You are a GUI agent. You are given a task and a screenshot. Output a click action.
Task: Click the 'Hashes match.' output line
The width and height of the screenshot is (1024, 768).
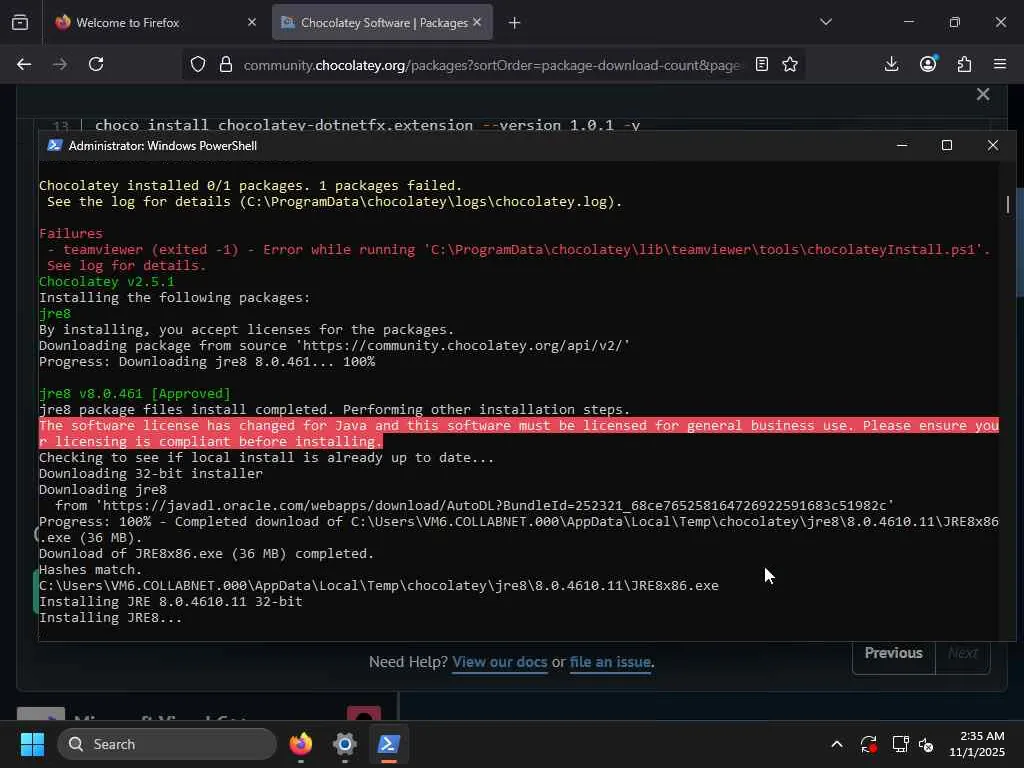coord(90,569)
